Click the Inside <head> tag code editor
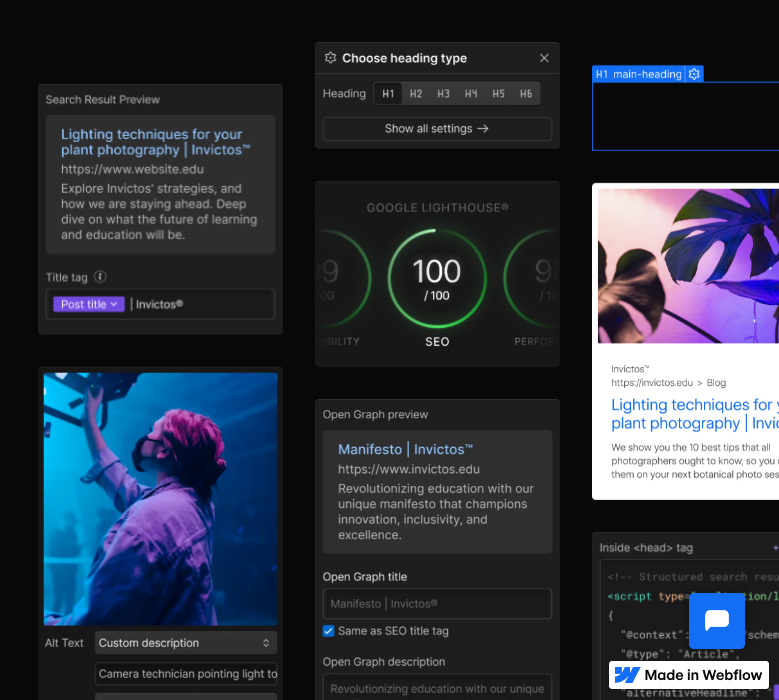 click(690, 631)
